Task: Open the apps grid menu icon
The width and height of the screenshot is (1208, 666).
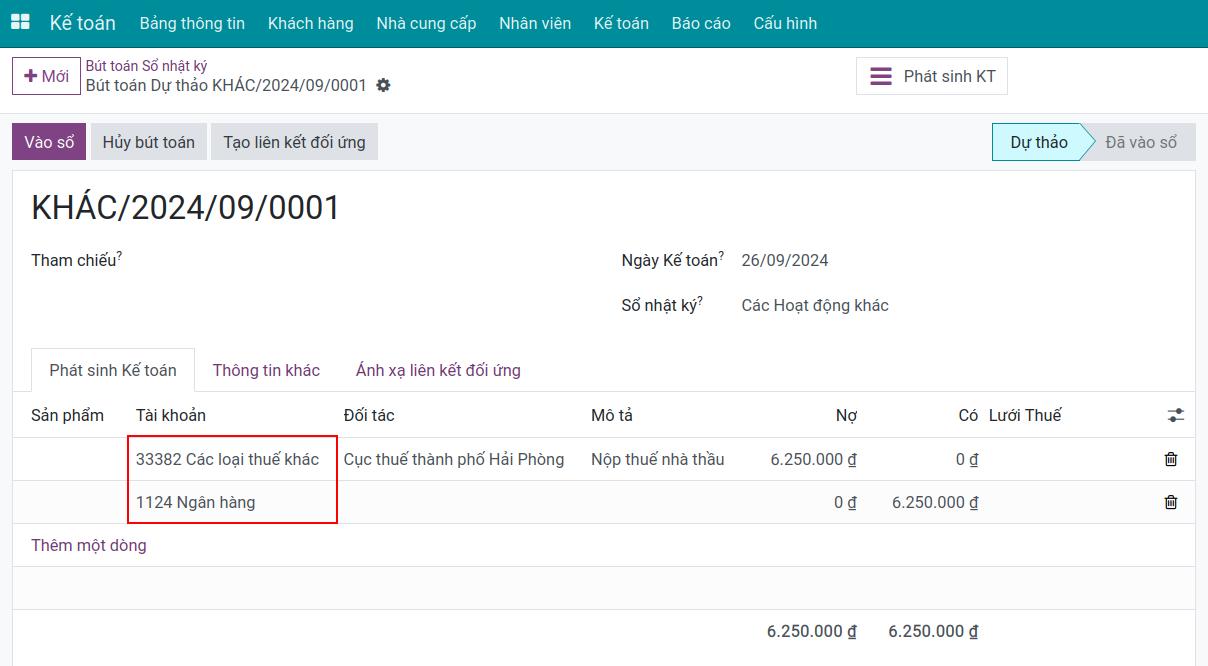Action: (20, 22)
